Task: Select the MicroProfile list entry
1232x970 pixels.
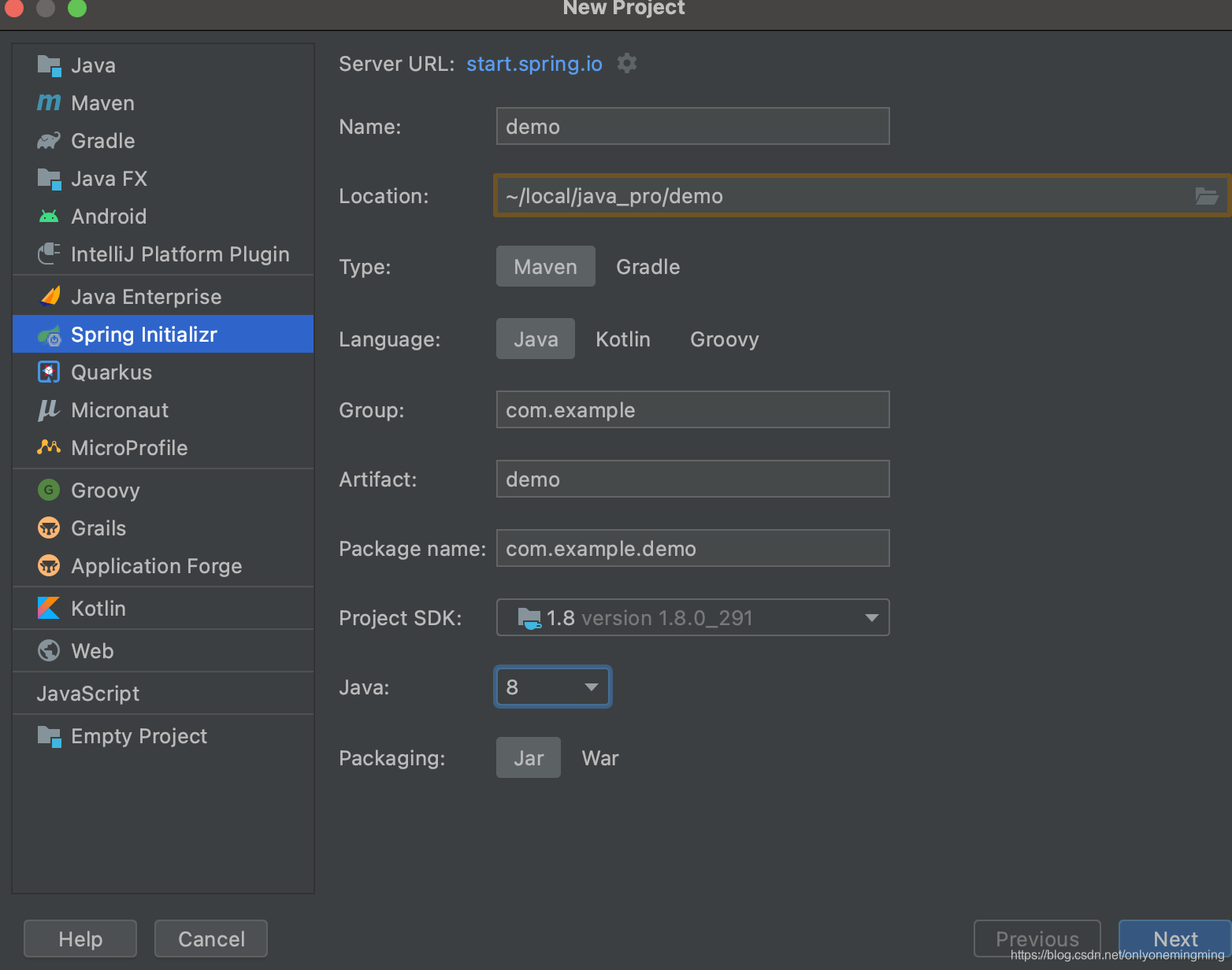Action: click(x=163, y=447)
